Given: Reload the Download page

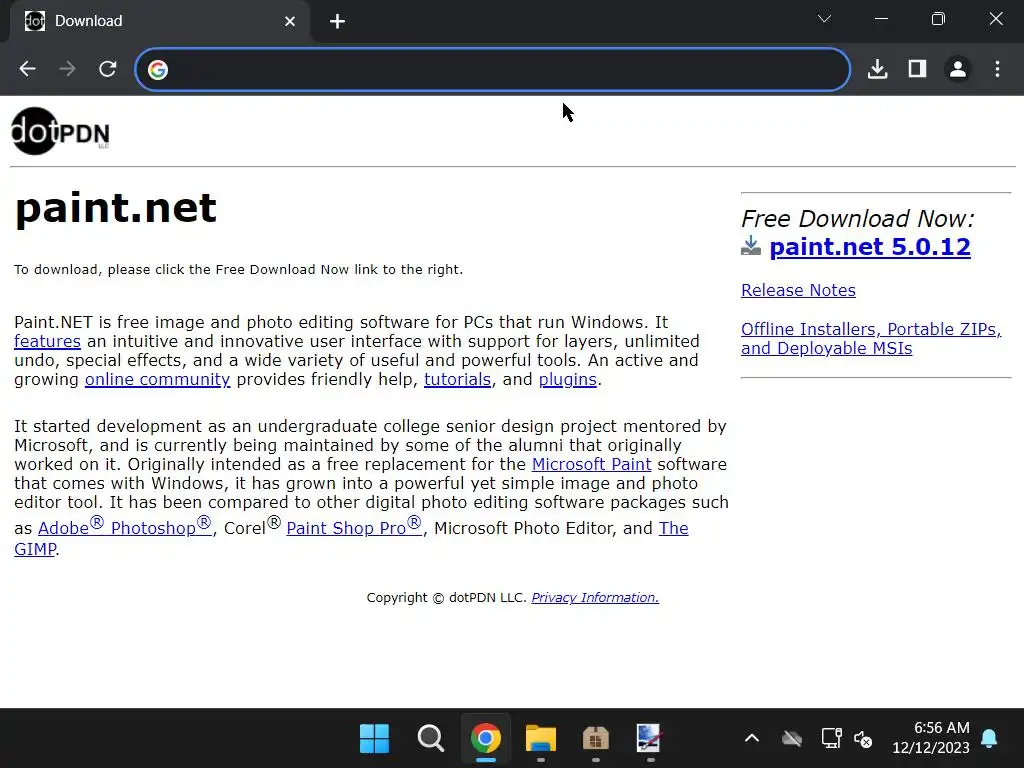Looking at the screenshot, I should coord(108,69).
